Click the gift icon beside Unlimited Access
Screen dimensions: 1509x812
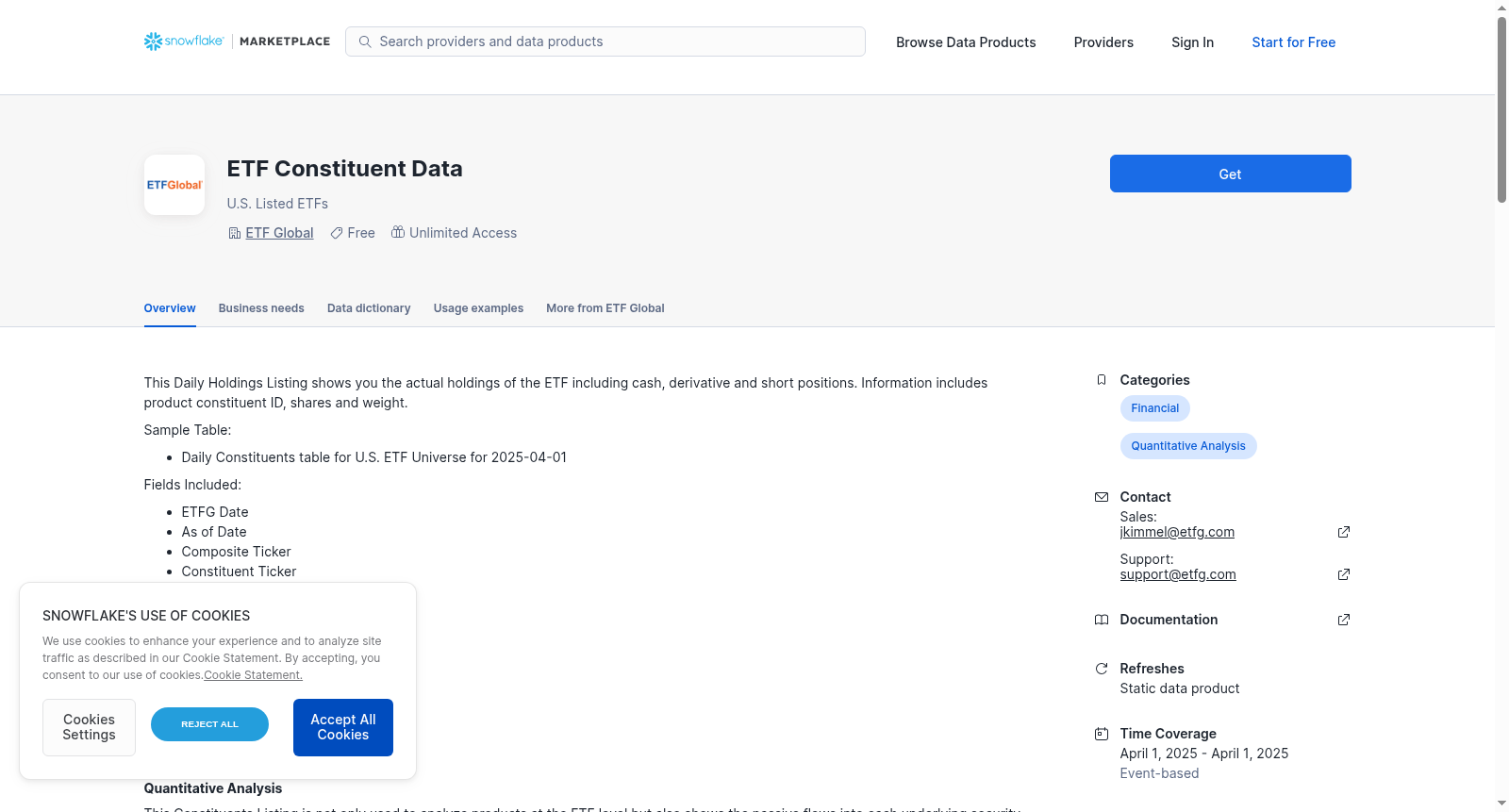coord(398,232)
